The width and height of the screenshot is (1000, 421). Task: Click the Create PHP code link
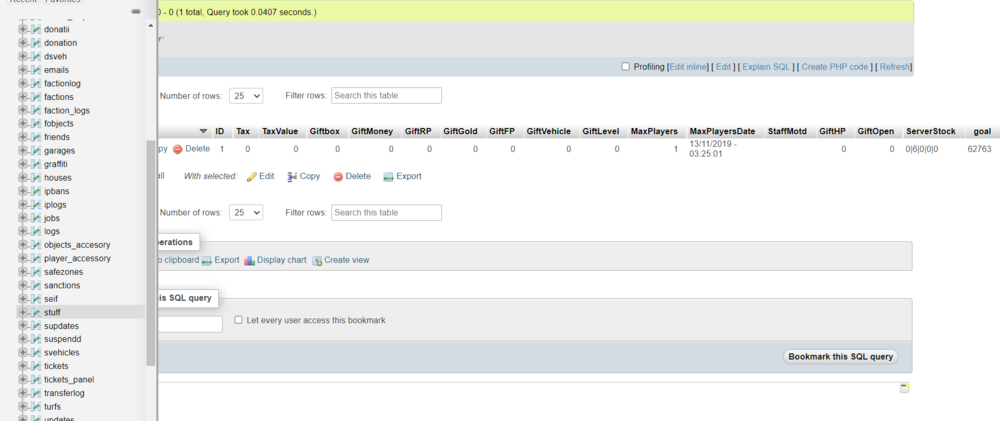tap(835, 66)
